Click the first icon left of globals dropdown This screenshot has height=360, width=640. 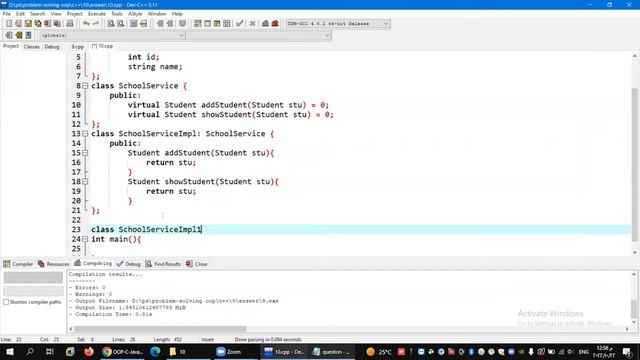pos(9,36)
